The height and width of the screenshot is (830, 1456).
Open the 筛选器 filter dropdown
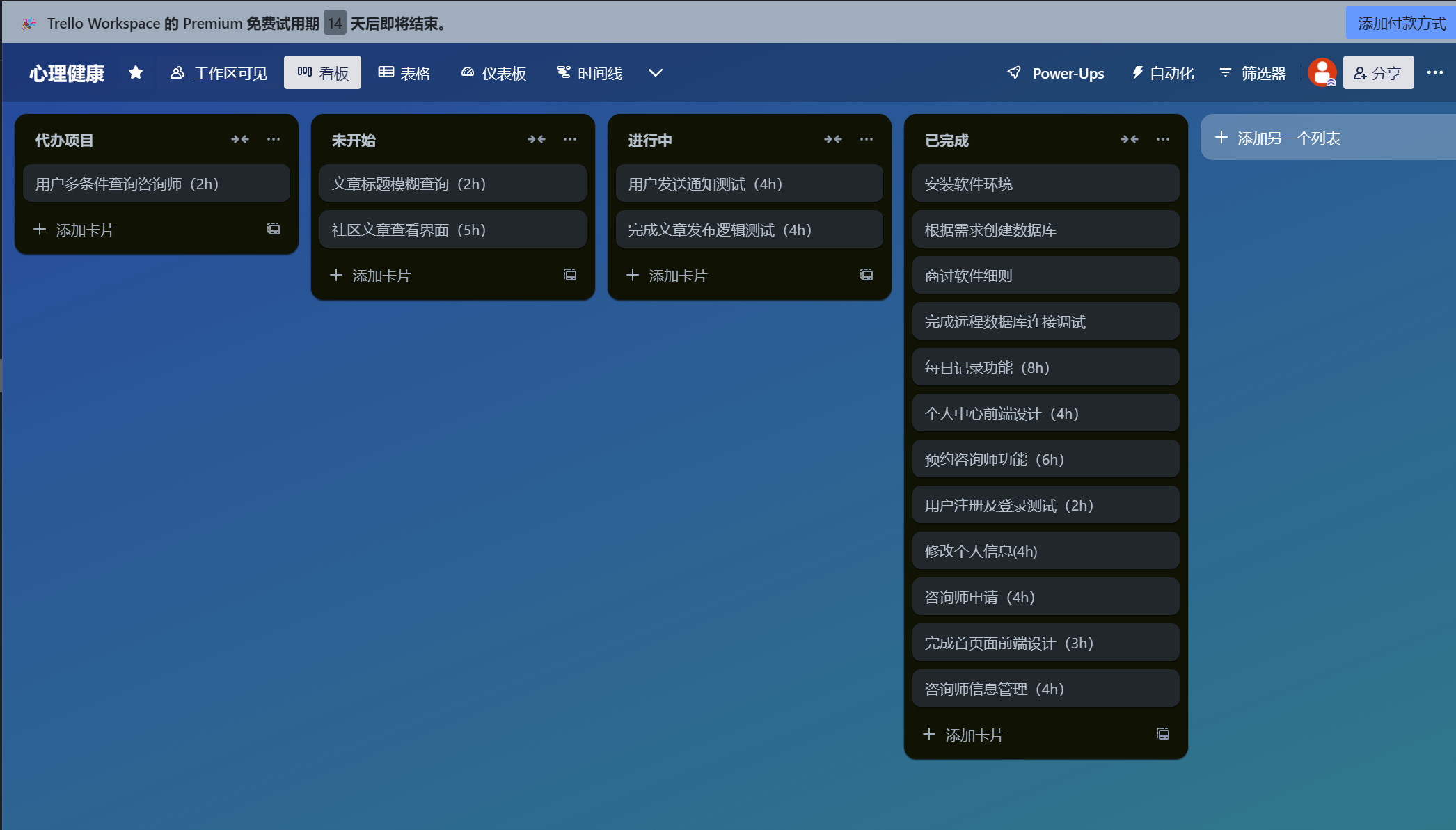point(1253,73)
